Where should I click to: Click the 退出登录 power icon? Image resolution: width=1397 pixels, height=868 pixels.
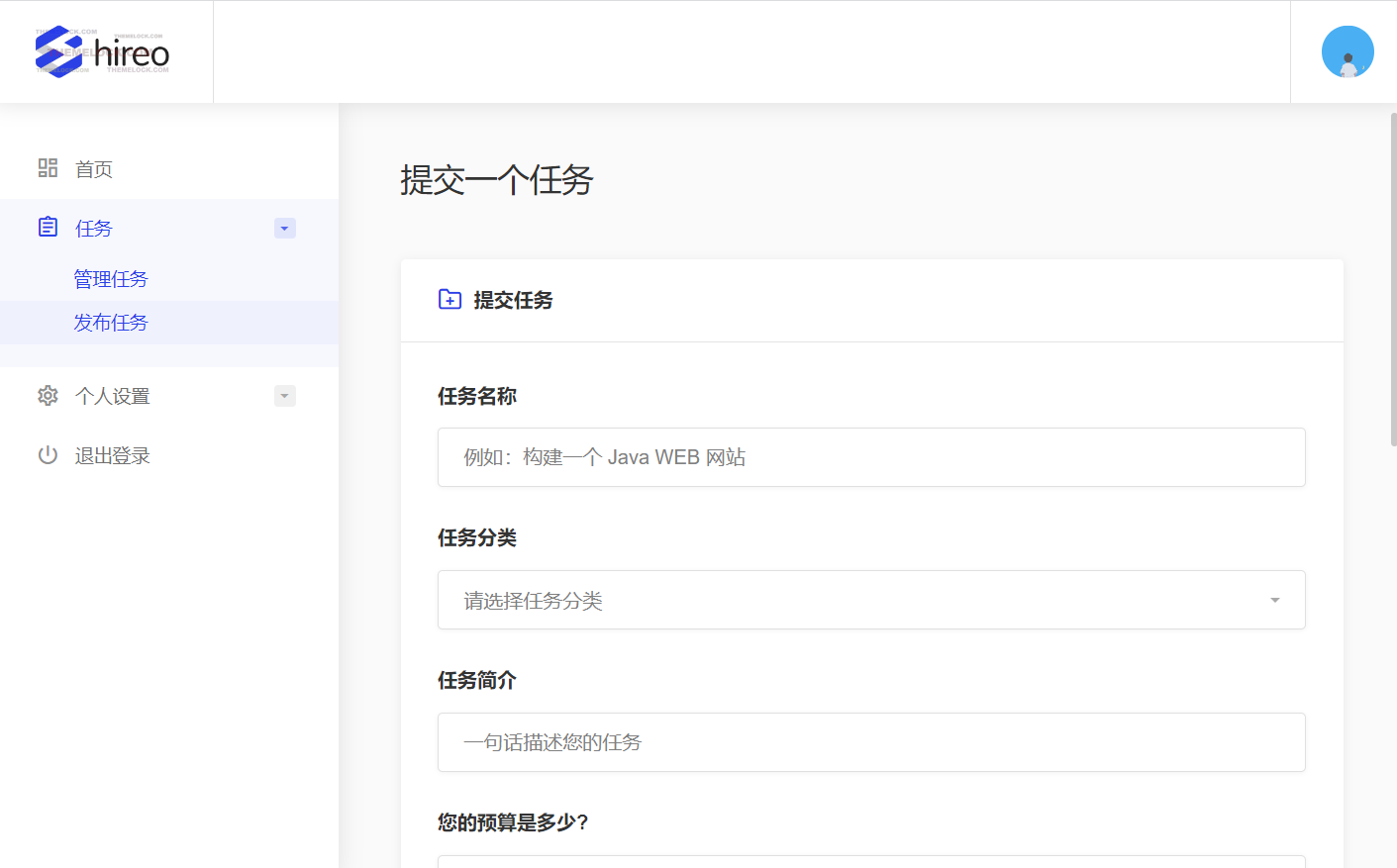tap(48, 455)
